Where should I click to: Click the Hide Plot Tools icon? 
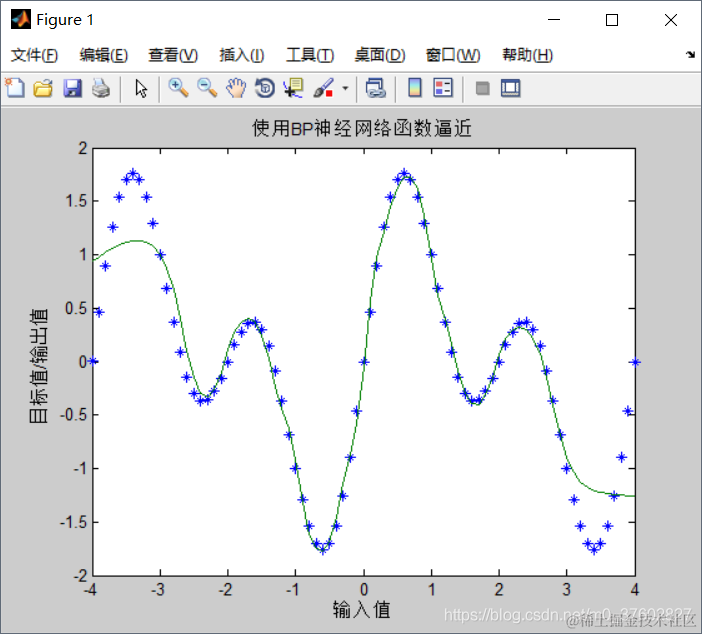pos(482,88)
